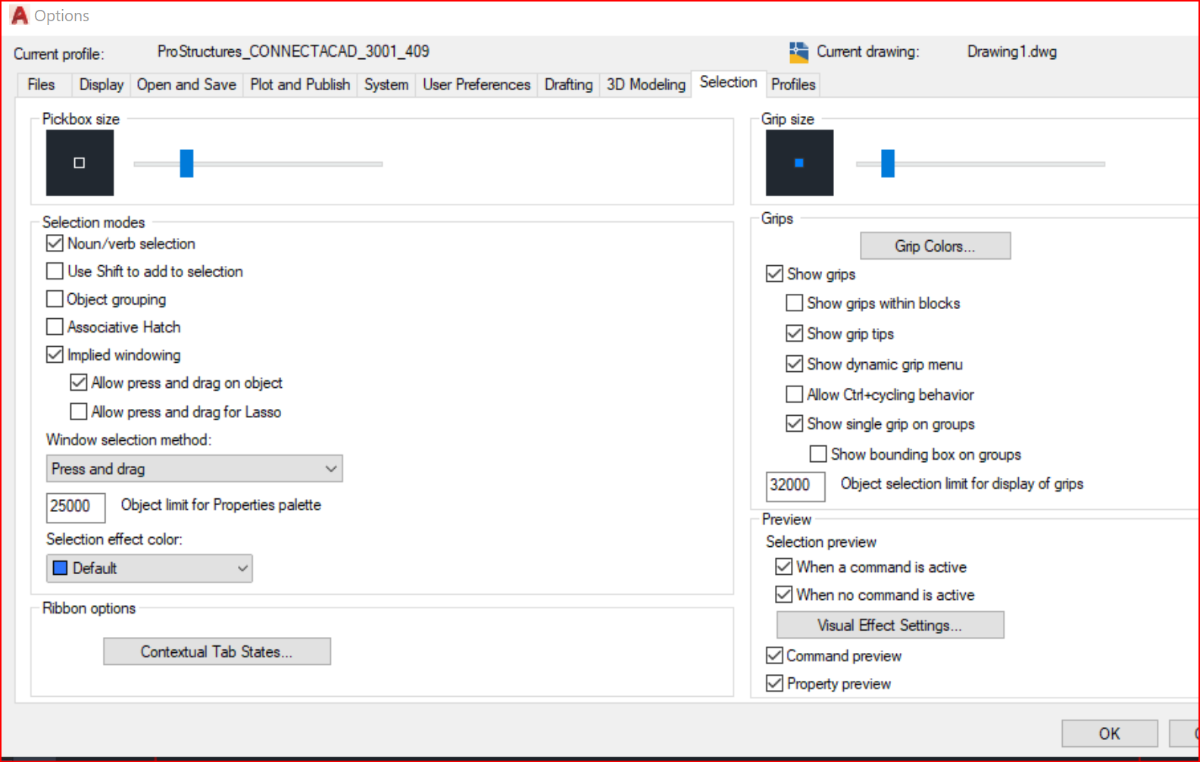Click the blue Default color swatch
1200x762 pixels.
point(60,568)
